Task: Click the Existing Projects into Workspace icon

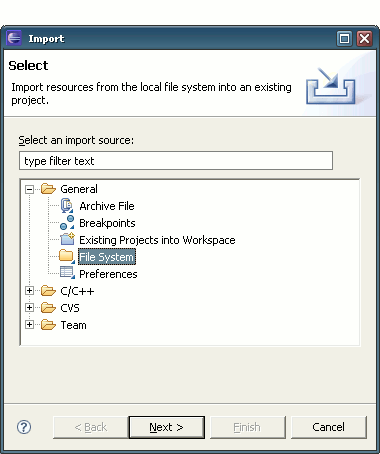Action: click(x=67, y=239)
